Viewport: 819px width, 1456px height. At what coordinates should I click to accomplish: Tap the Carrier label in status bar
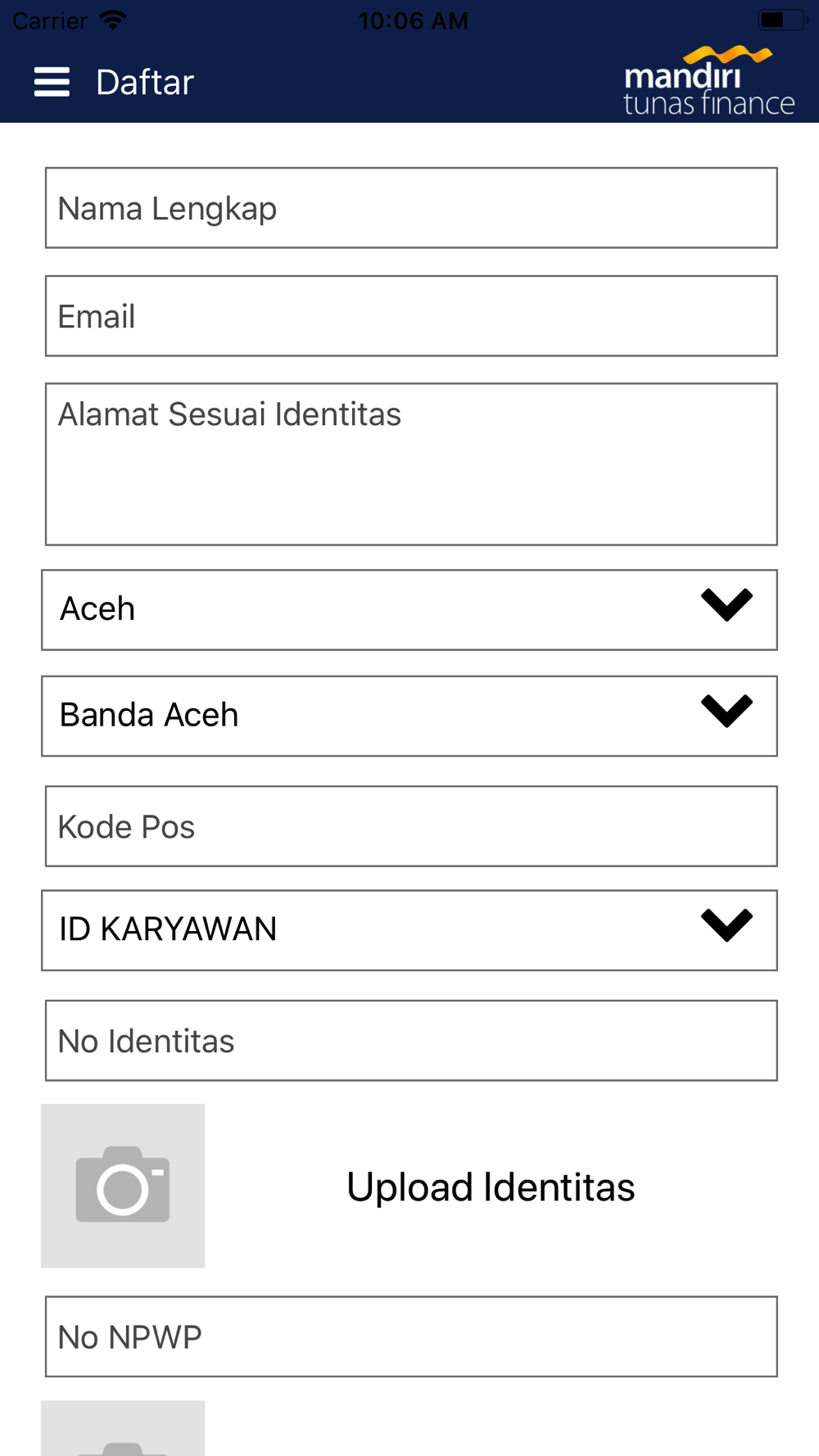(x=50, y=20)
